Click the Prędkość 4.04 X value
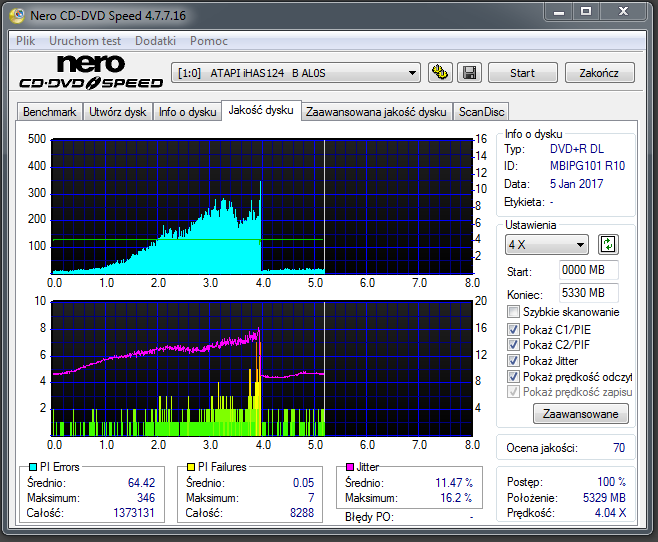Viewport: 658px width, 542px height. coord(611,513)
